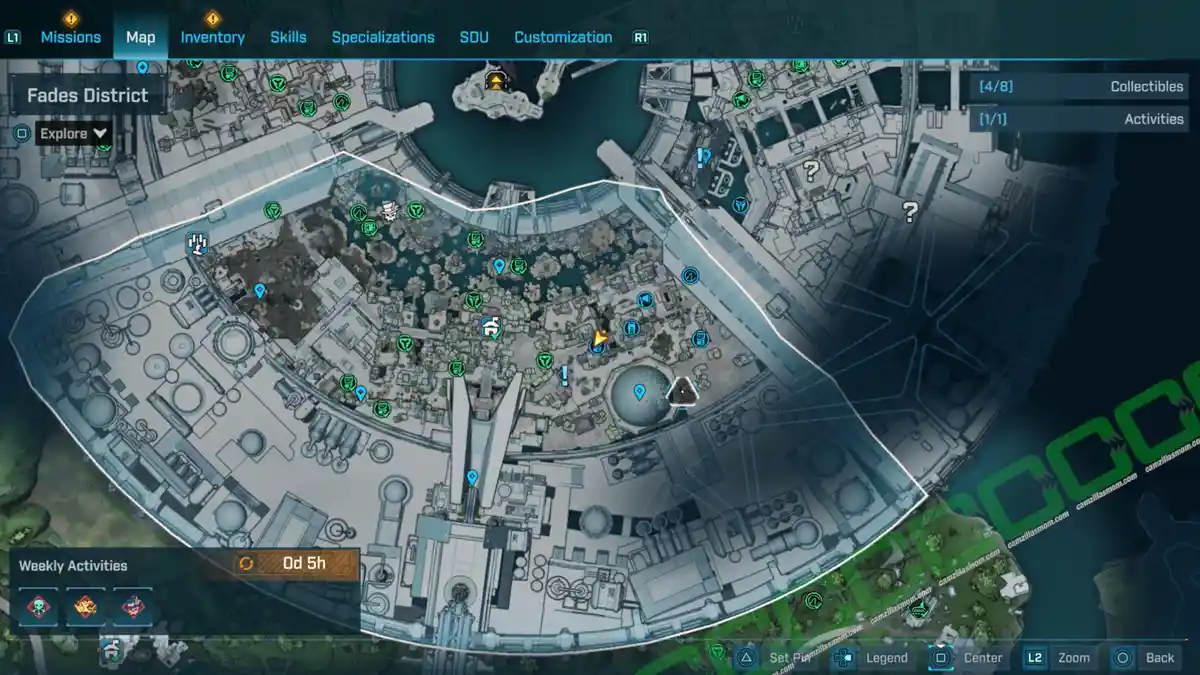Go to the Specializations tab
The width and height of the screenshot is (1200, 675).
pyautogui.click(x=383, y=37)
